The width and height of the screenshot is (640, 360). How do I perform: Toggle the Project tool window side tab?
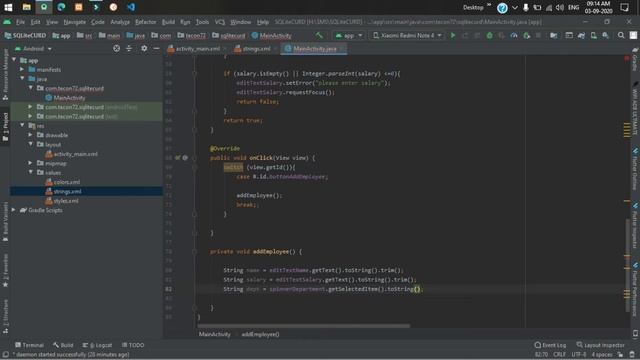click(5, 127)
